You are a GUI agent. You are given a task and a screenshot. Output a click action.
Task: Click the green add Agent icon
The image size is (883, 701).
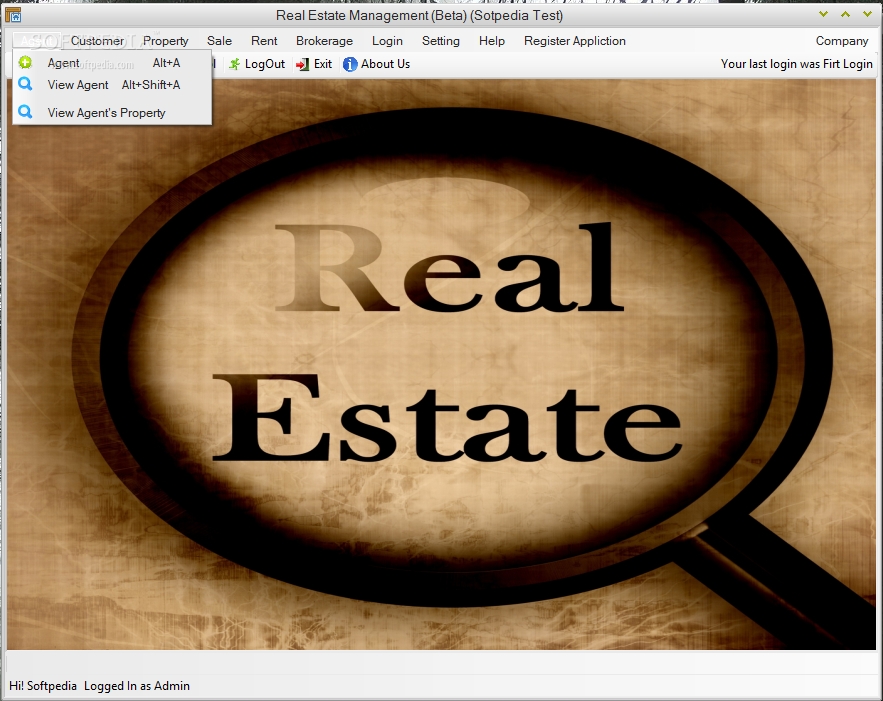[25, 62]
